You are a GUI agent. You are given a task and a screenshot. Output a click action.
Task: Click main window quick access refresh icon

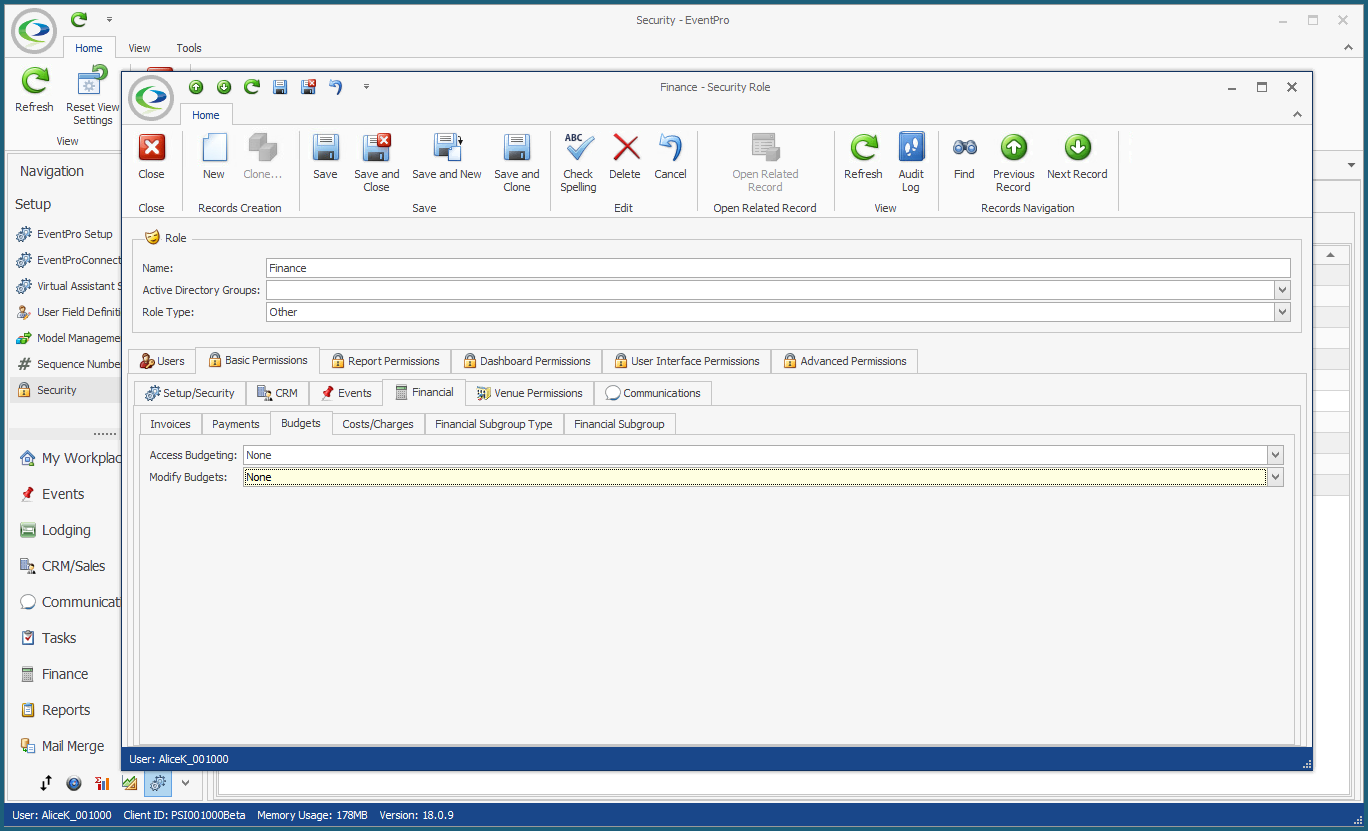pos(79,19)
